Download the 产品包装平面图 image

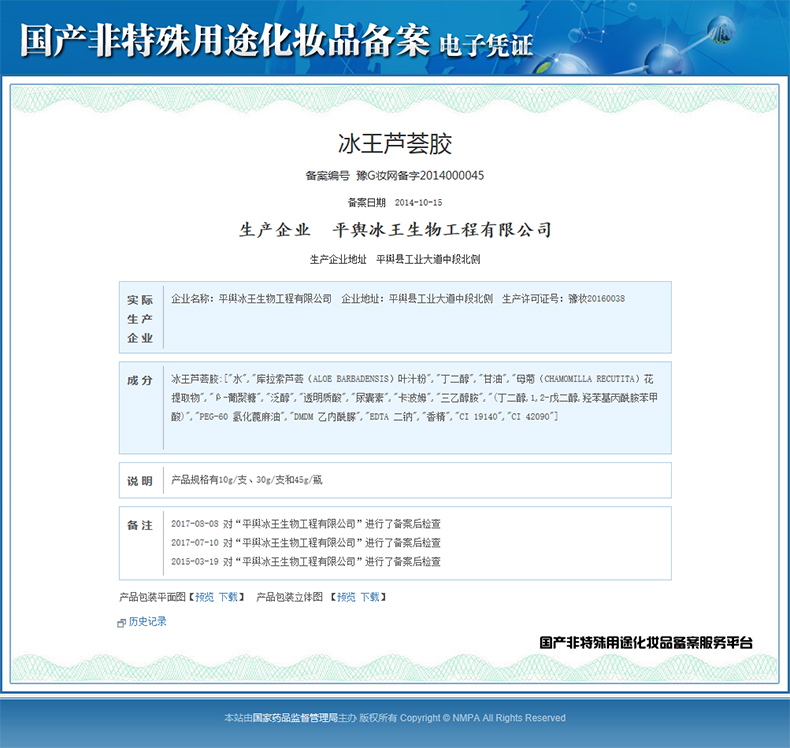(228, 597)
